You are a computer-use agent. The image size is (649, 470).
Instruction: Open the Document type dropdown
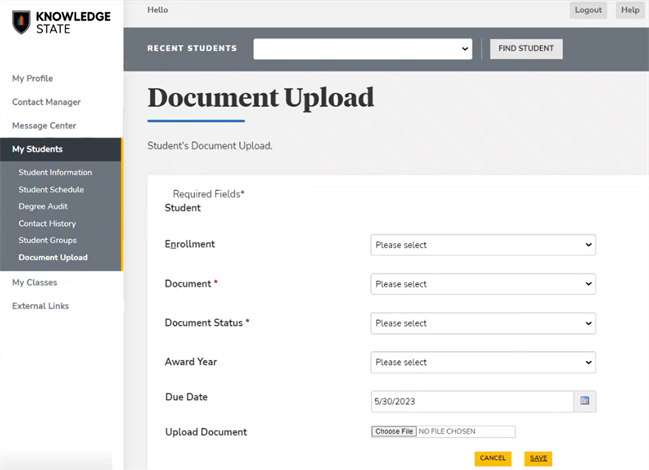click(483, 284)
